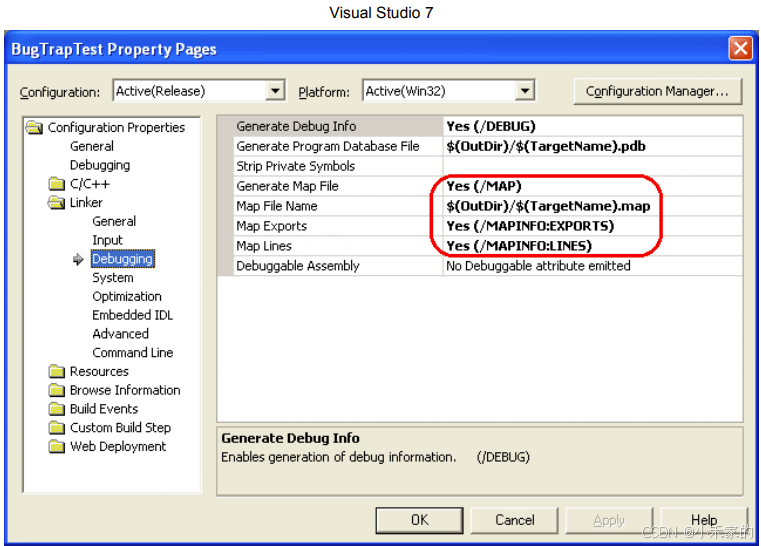
Task: Click the C/C++ folder icon
Action: pos(56,184)
